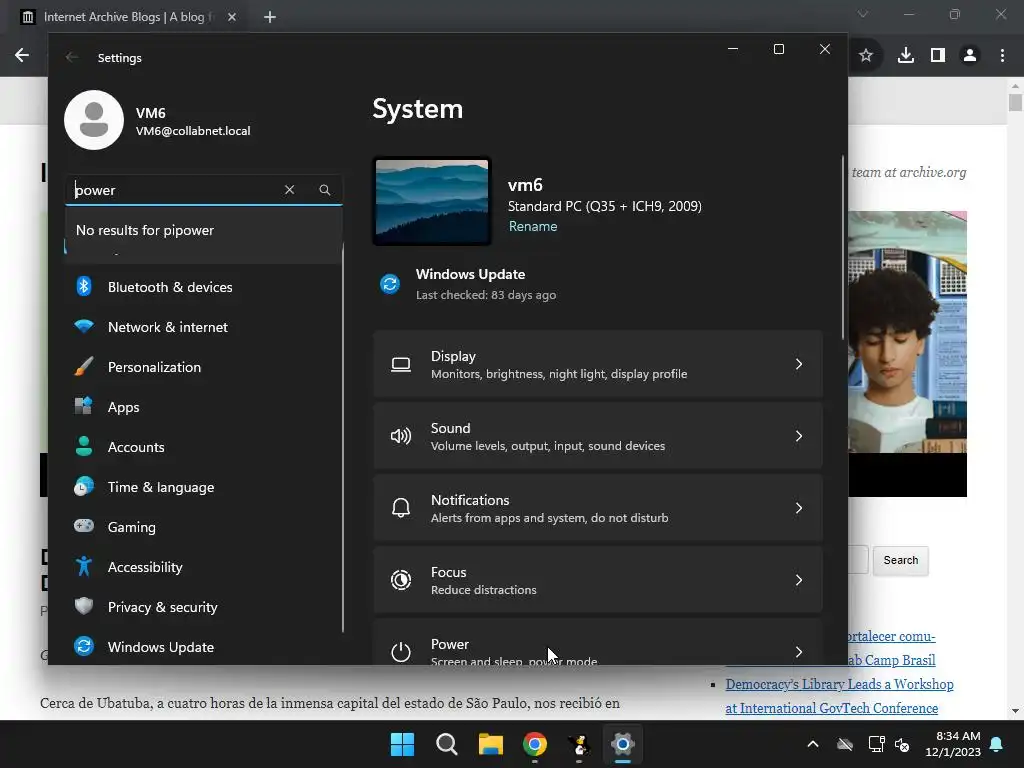The width and height of the screenshot is (1024, 768).
Task: Toggle Chrome side panel icon
Action: click(x=938, y=56)
